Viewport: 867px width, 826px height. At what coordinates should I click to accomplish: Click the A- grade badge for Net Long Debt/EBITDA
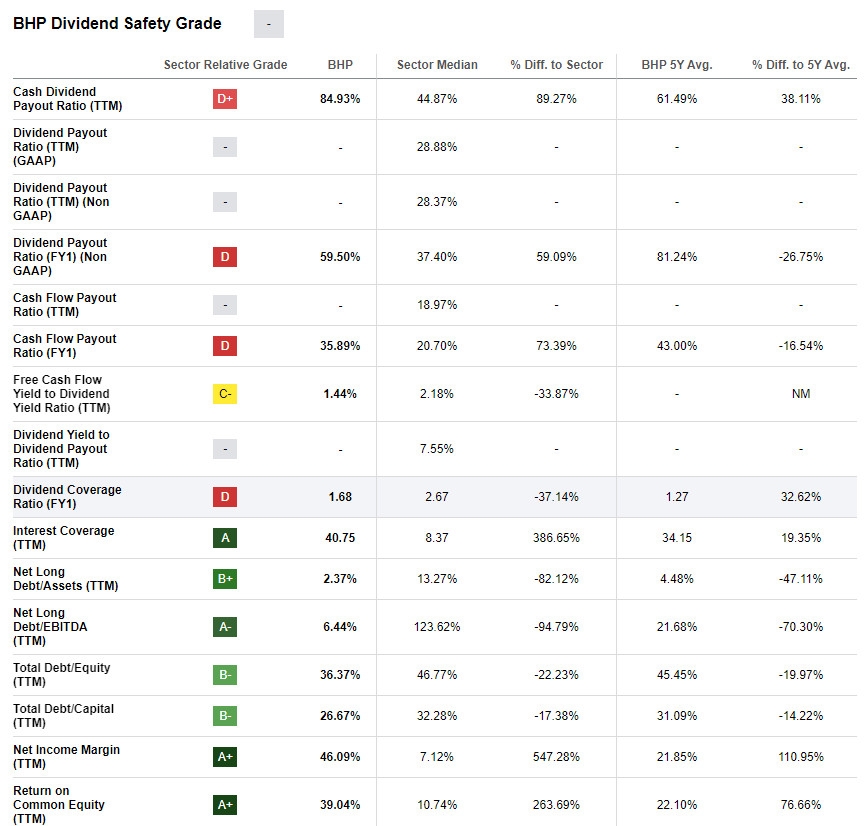coord(225,627)
